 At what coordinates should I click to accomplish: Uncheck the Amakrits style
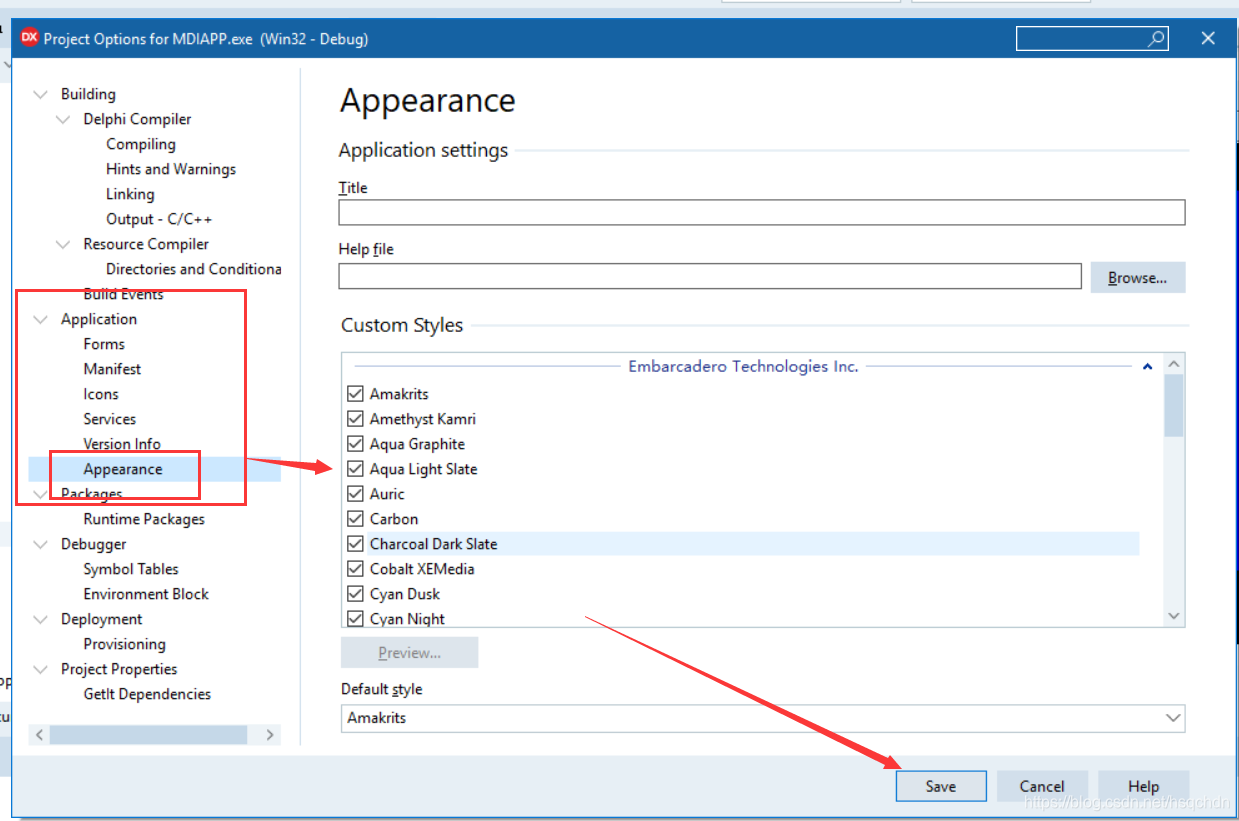[356, 393]
